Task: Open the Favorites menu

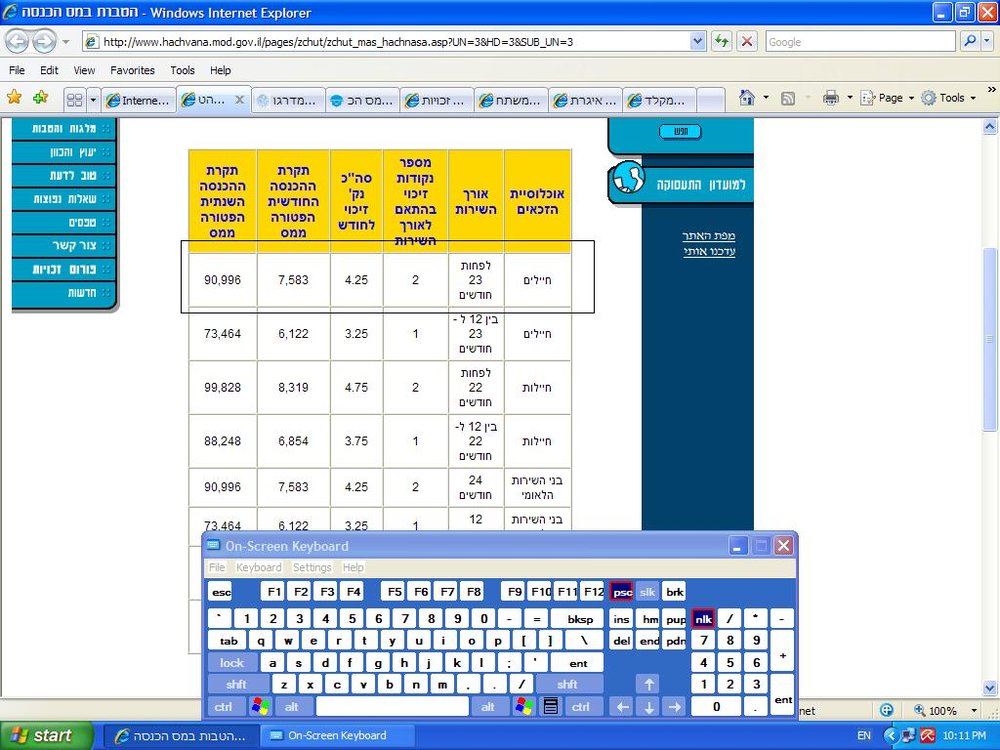Action: [133, 70]
